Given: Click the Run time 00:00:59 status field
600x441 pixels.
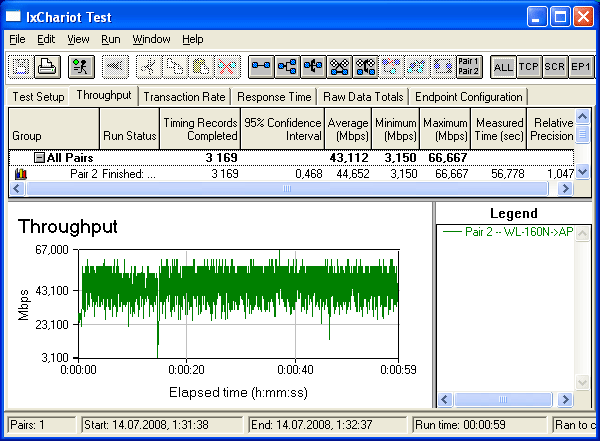Looking at the screenshot, I should coord(480,425).
